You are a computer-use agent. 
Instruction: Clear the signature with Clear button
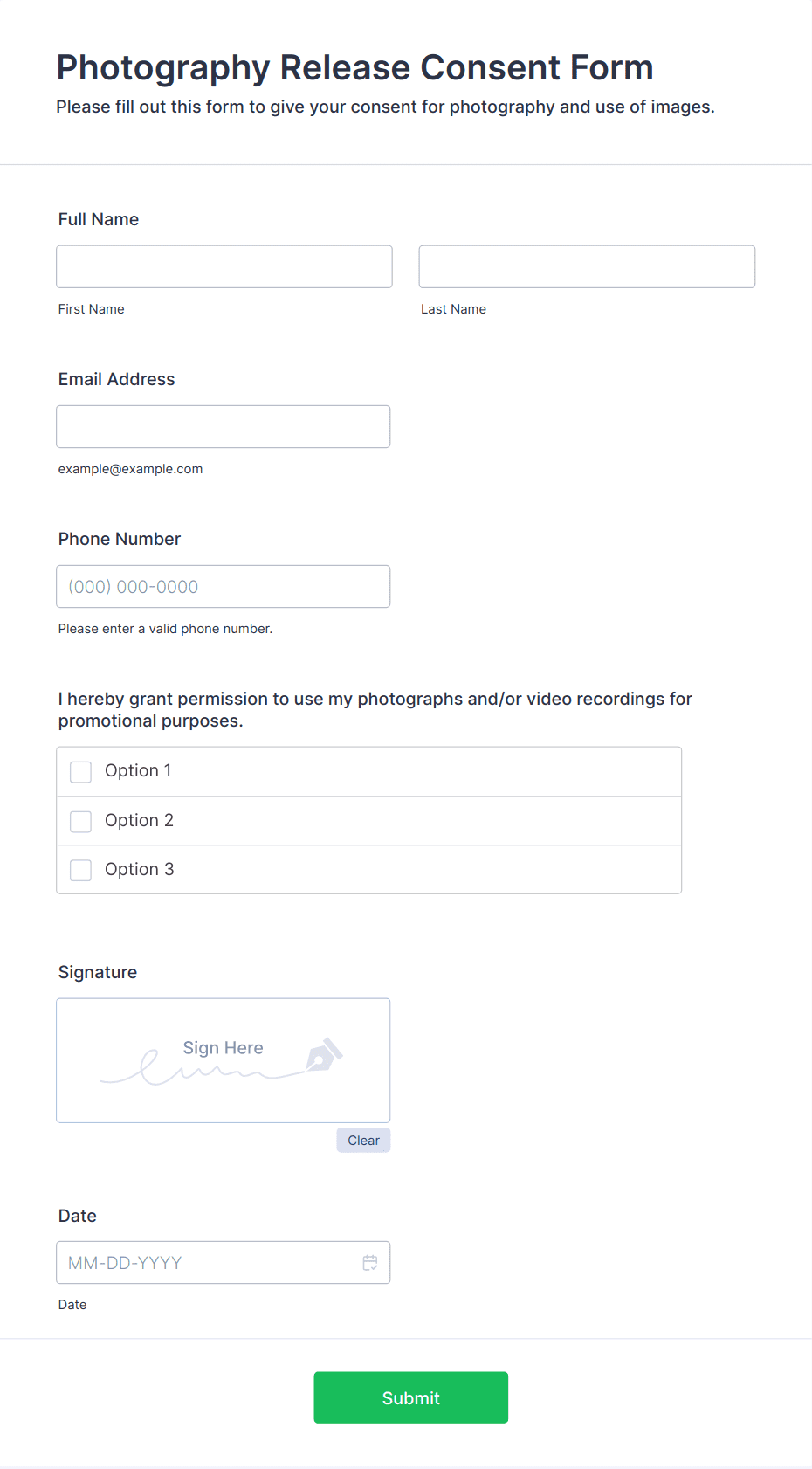tap(363, 1141)
